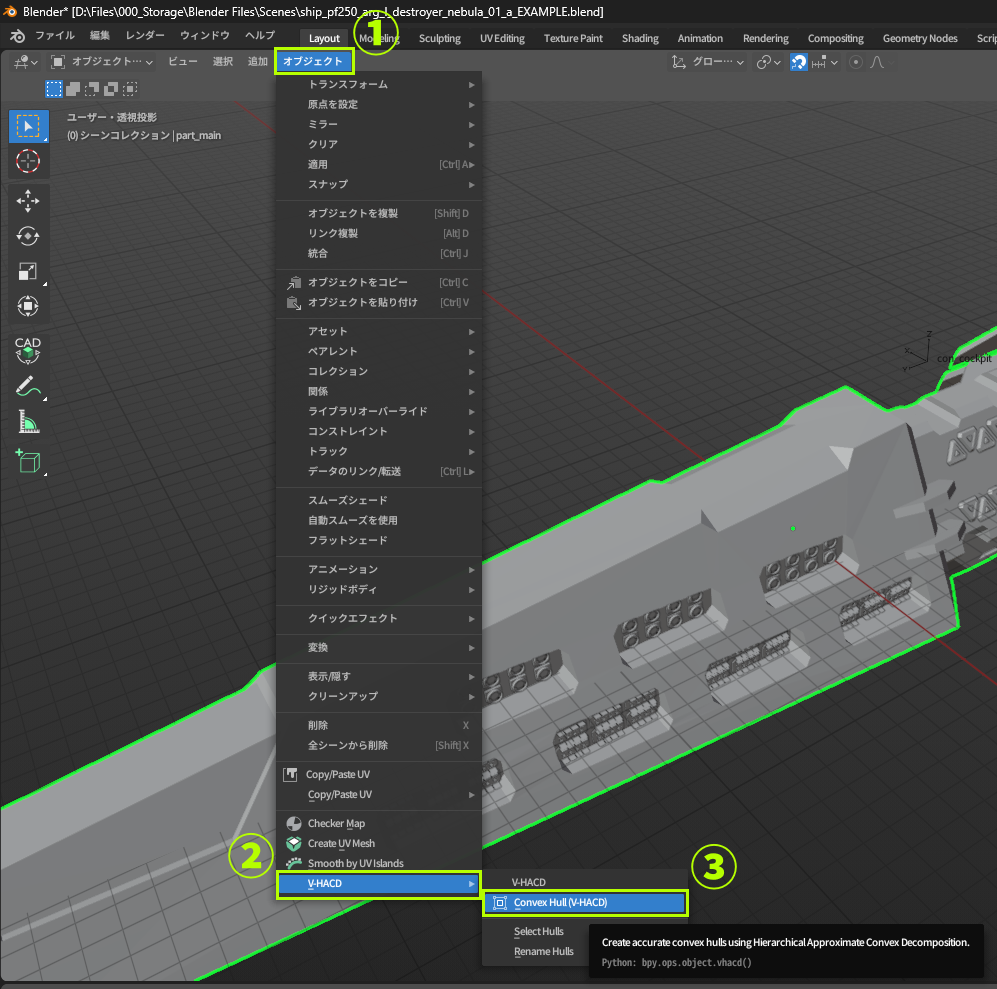
Task: Open the ビュー viewport menu
Action: [182, 62]
